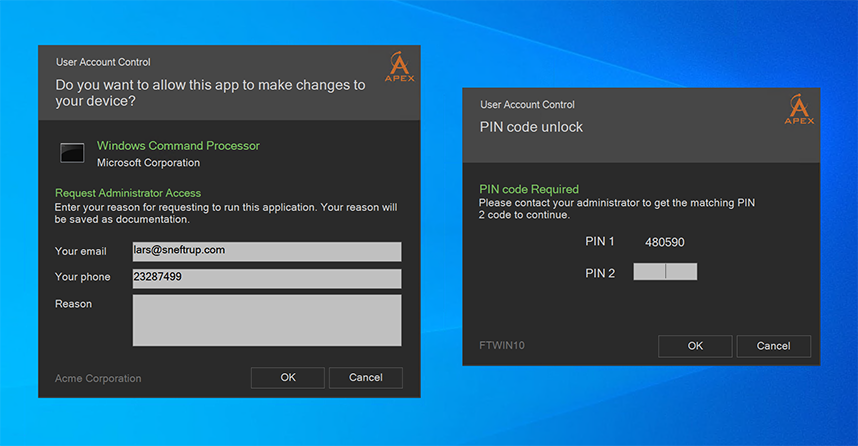Click the PIN 1 label
Image resolution: width=858 pixels, height=446 pixels.
(x=600, y=241)
